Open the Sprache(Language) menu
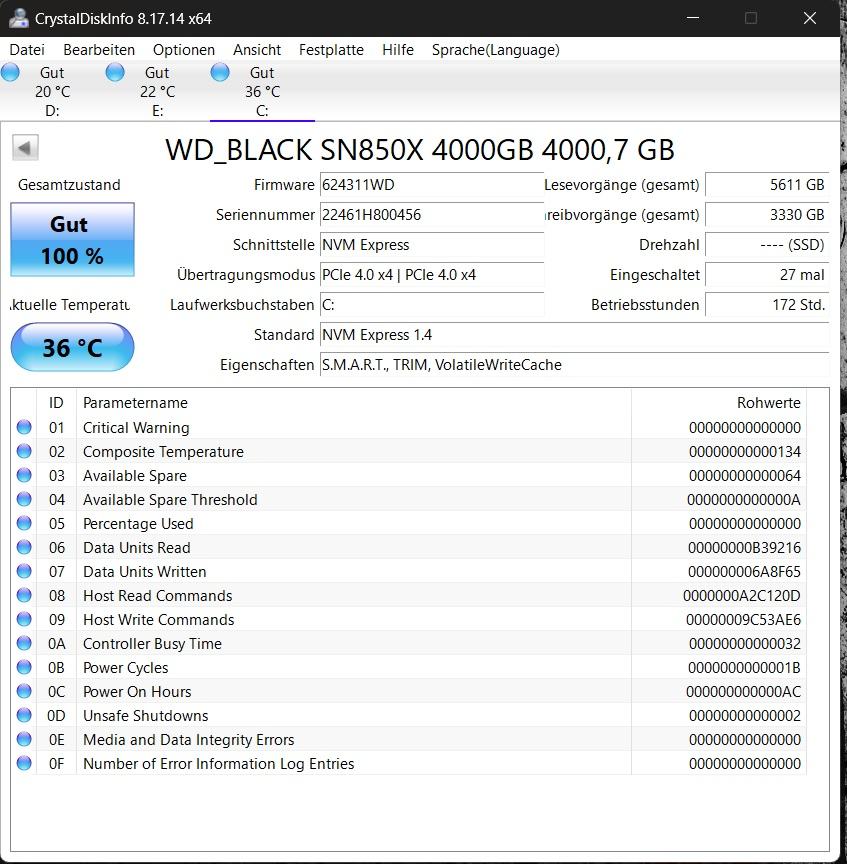 (x=495, y=50)
